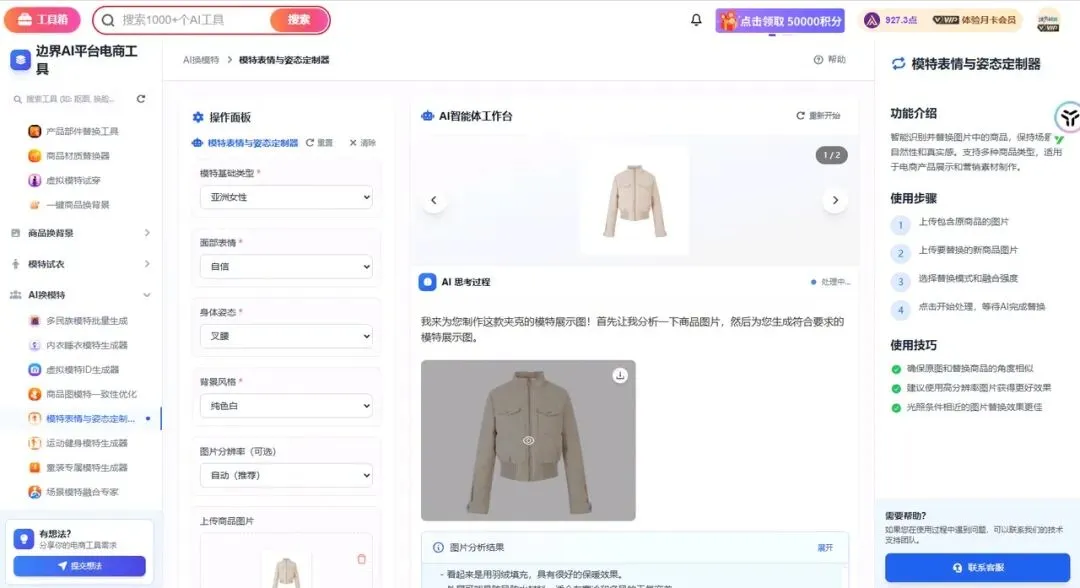Click AI换模特 breadcrumb link

200,60
